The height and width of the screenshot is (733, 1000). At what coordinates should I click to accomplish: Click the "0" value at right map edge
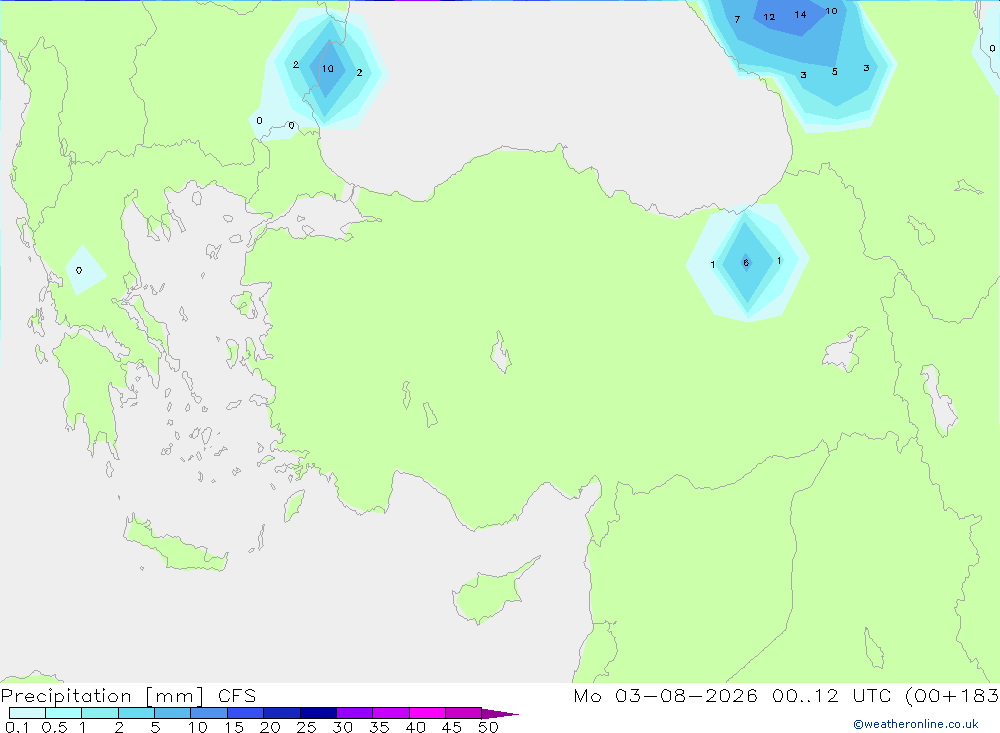click(992, 48)
